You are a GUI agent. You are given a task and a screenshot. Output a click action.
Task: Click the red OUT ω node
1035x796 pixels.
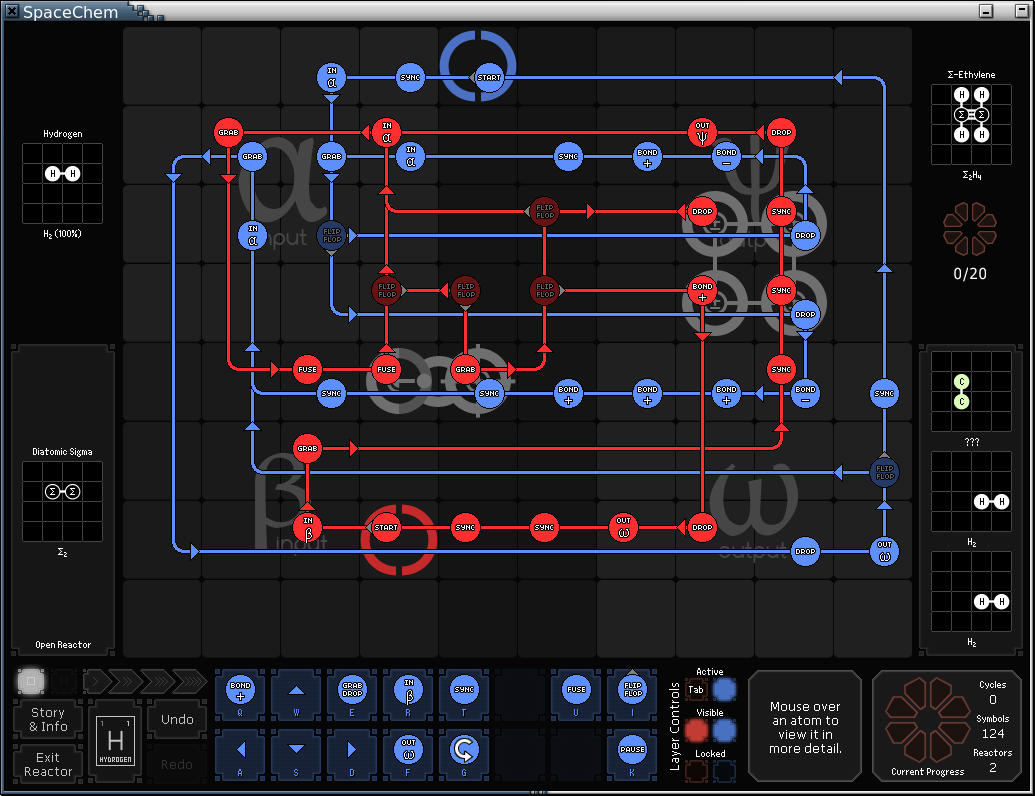click(623, 527)
